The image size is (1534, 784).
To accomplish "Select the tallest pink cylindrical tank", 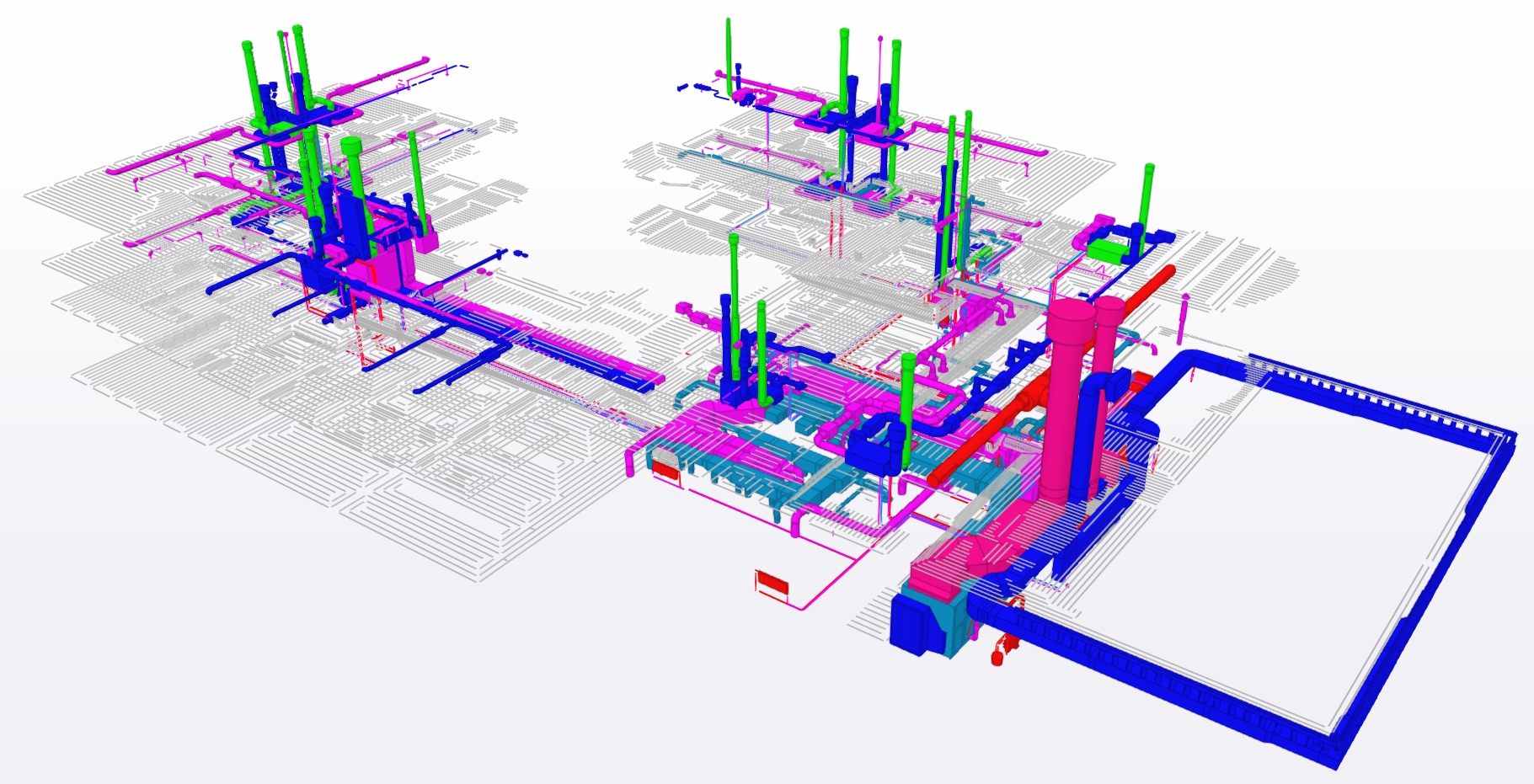I will click(x=1065, y=396).
